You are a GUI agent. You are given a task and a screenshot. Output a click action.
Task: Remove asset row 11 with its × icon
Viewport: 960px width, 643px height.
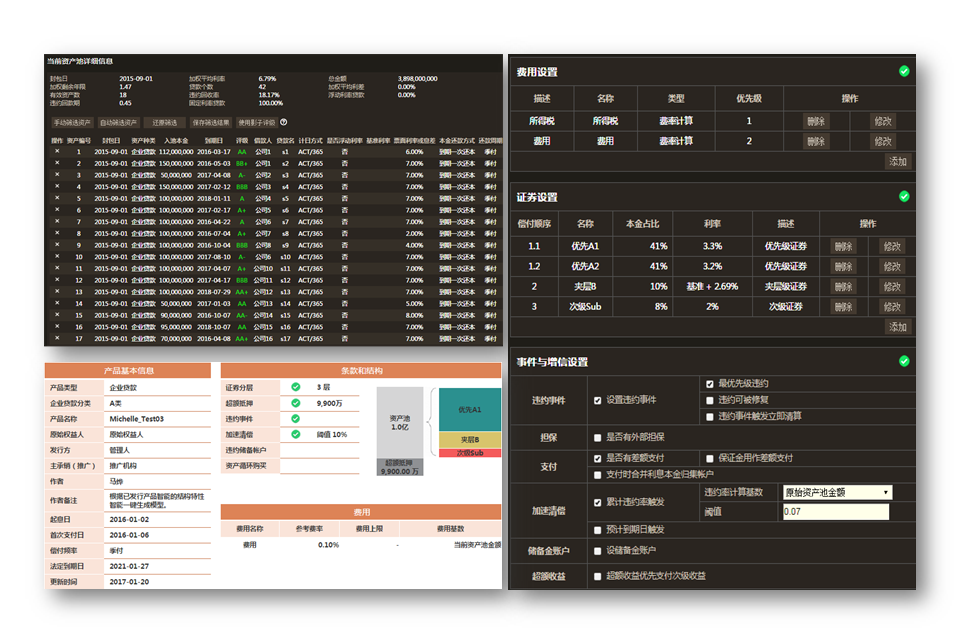(57, 268)
